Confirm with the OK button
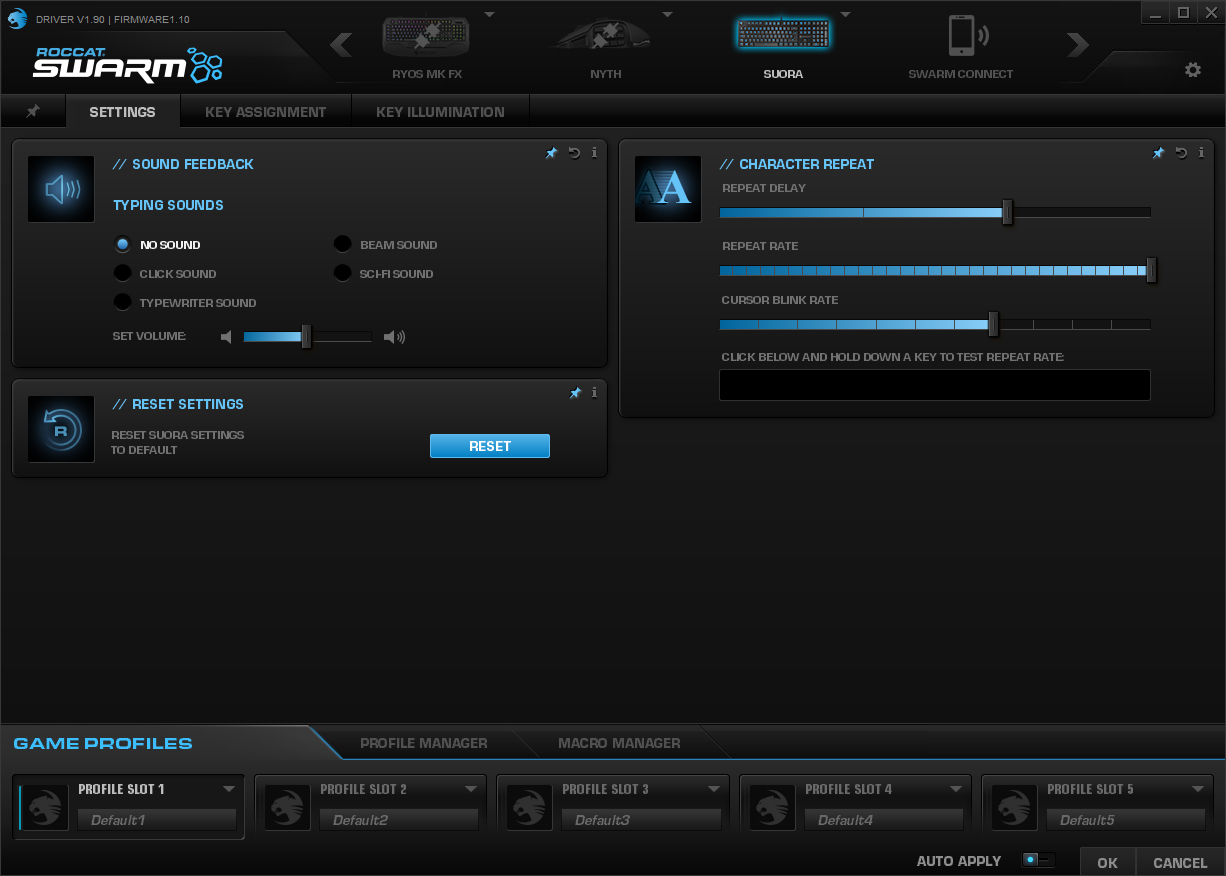The width and height of the screenshot is (1226, 876). (x=1107, y=862)
